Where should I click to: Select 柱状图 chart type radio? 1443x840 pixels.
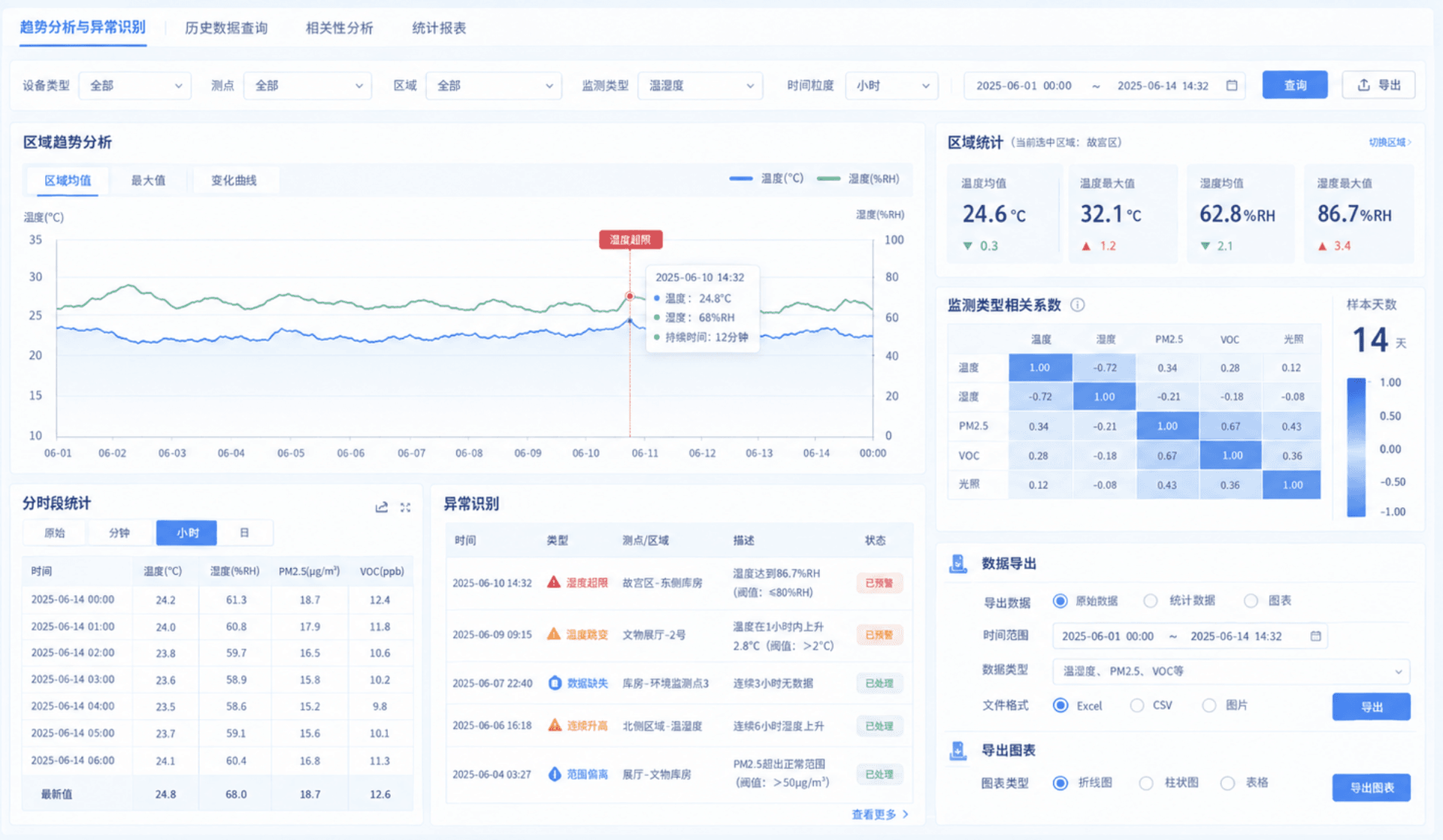[x=1146, y=783]
